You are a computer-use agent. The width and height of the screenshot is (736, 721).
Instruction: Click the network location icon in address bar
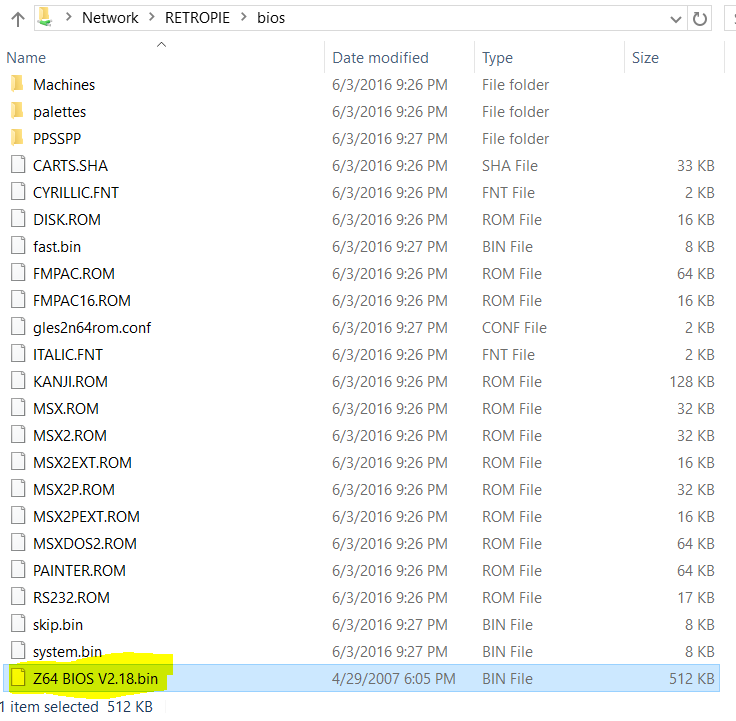45,17
